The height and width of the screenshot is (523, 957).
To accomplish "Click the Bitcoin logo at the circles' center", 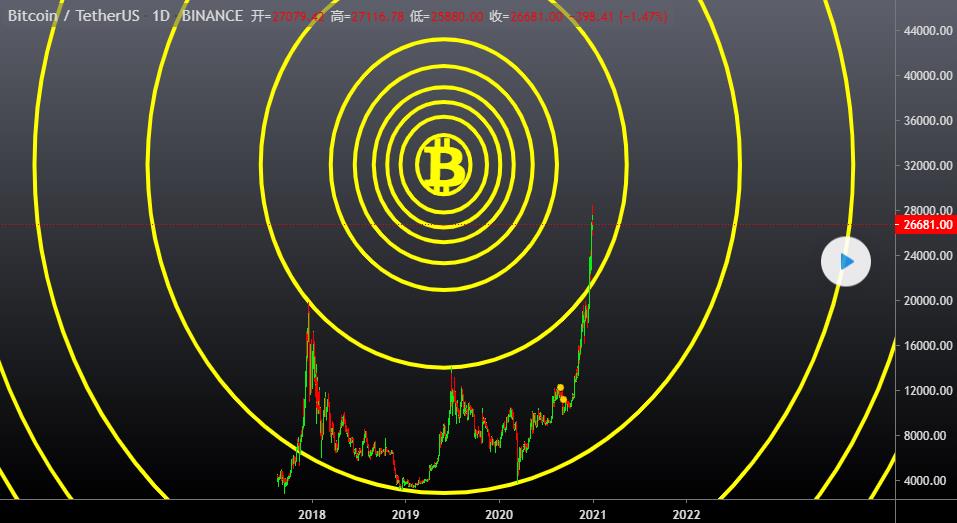I will pyautogui.click(x=444, y=165).
